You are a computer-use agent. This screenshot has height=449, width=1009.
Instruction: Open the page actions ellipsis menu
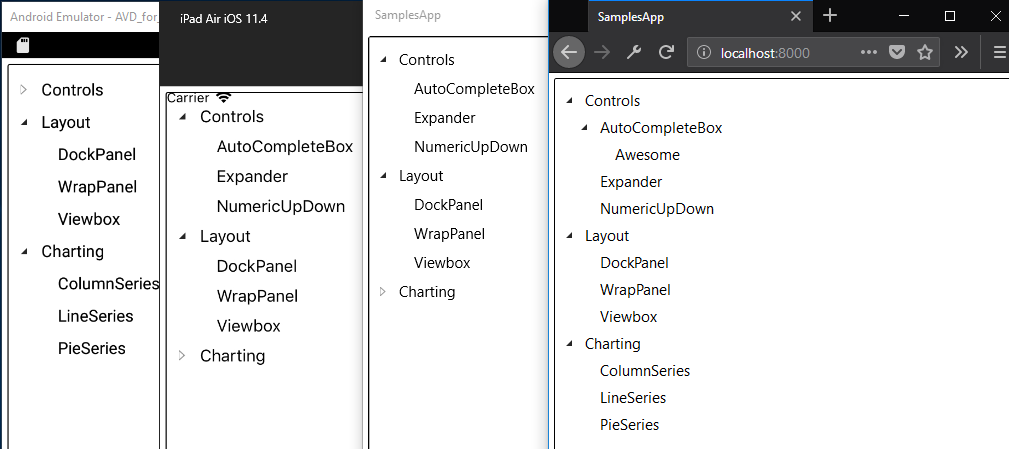869,52
